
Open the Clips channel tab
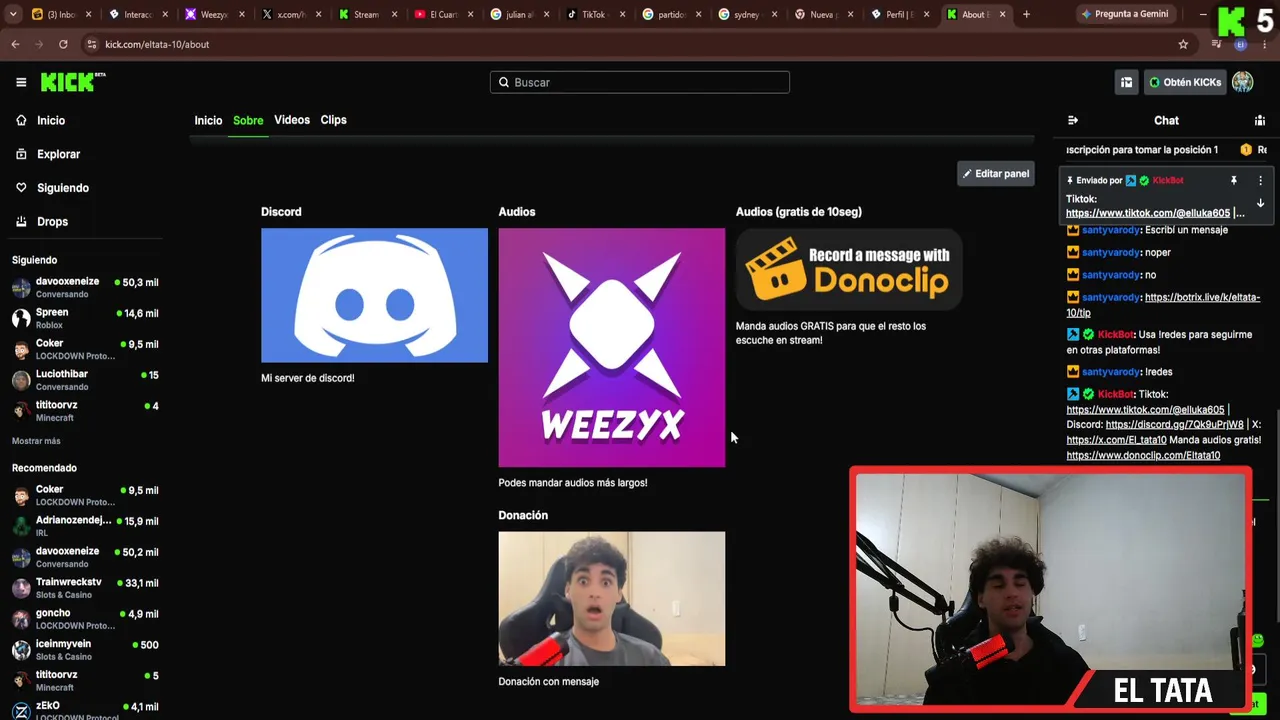(333, 120)
